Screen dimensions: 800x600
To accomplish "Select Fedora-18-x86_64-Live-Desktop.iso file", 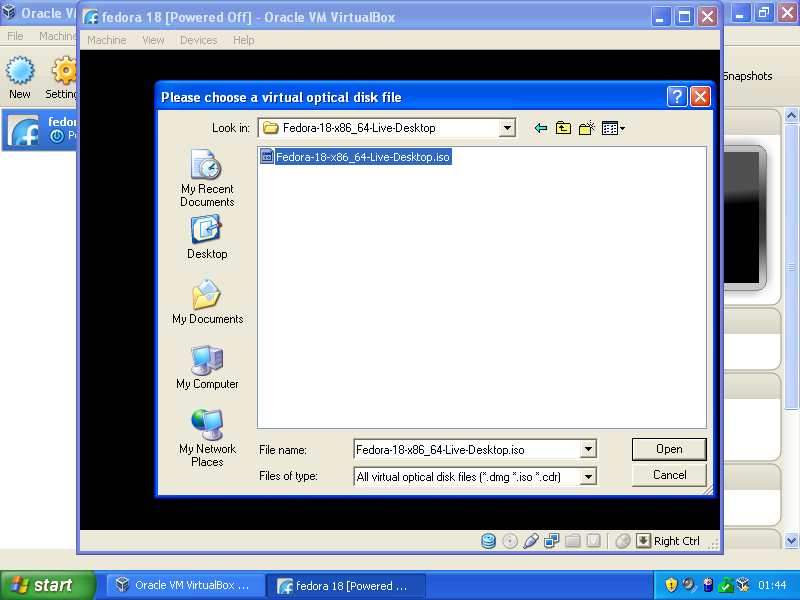I will click(356, 157).
